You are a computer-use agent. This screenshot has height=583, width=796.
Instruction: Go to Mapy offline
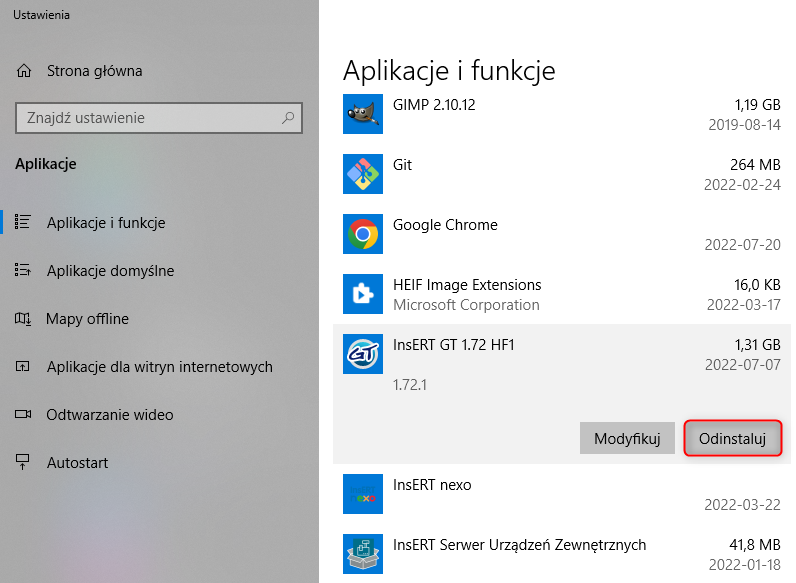click(x=87, y=318)
